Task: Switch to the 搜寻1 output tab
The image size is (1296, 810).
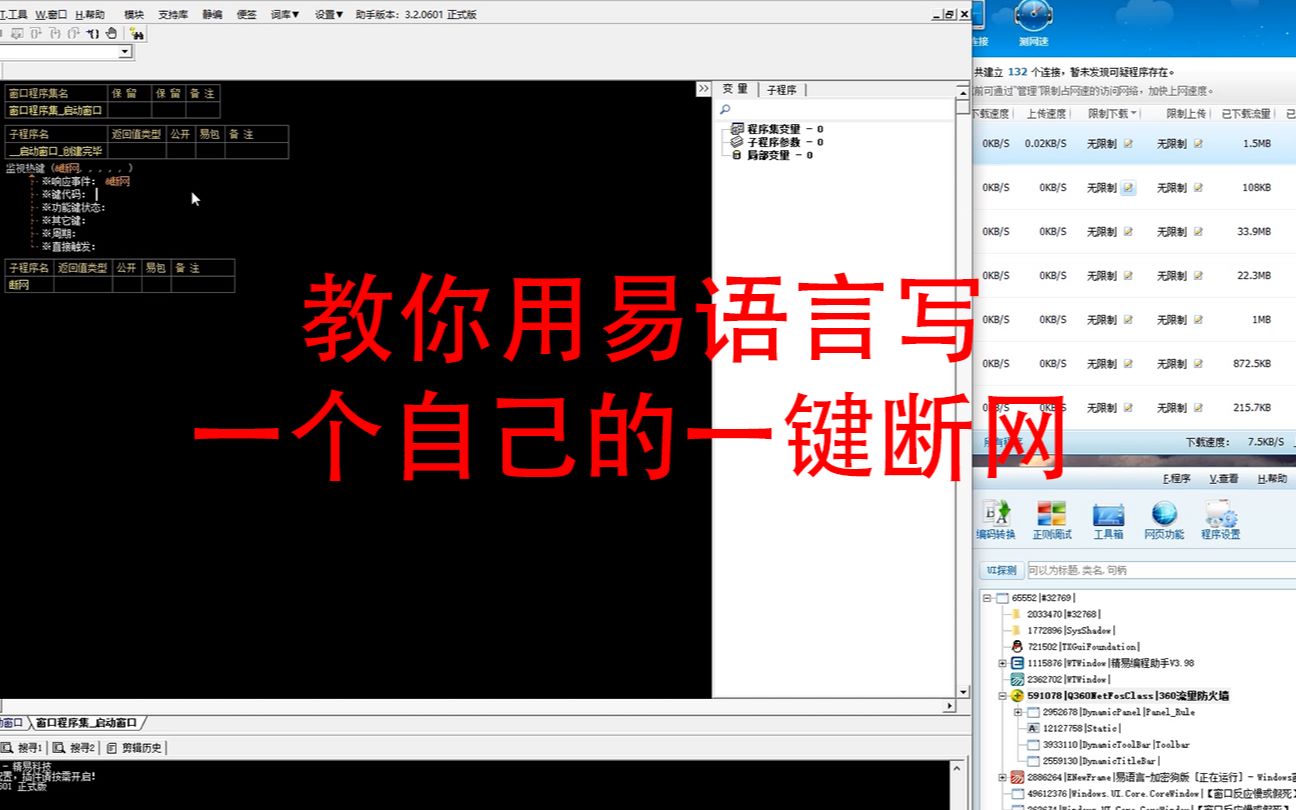Action: coord(22,748)
